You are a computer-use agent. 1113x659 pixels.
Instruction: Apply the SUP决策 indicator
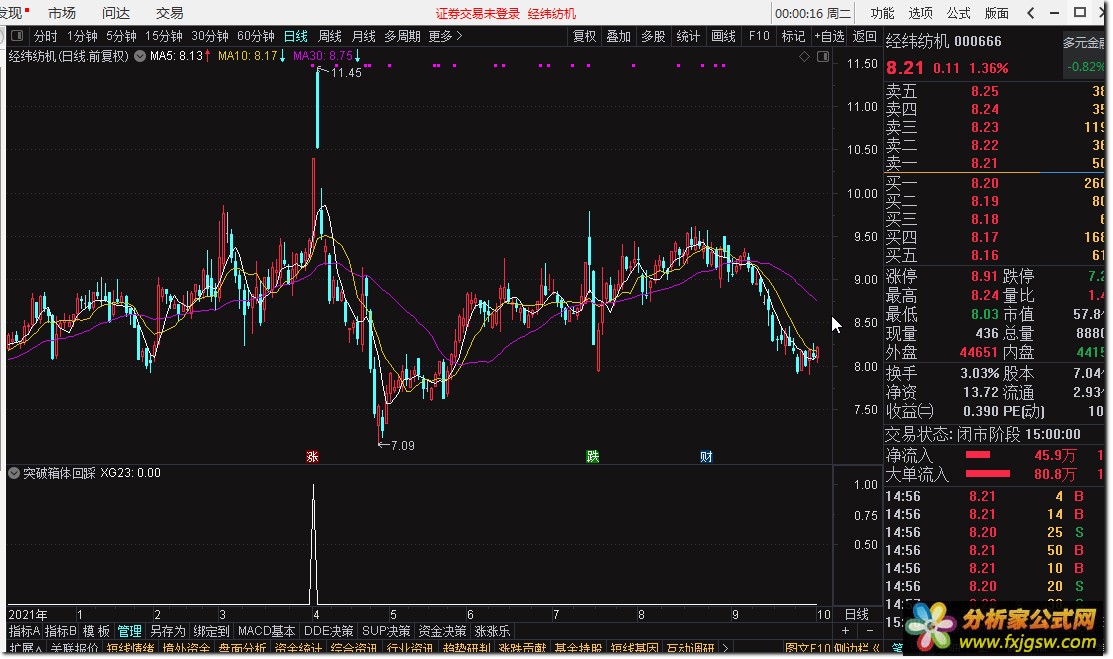tap(386, 631)
